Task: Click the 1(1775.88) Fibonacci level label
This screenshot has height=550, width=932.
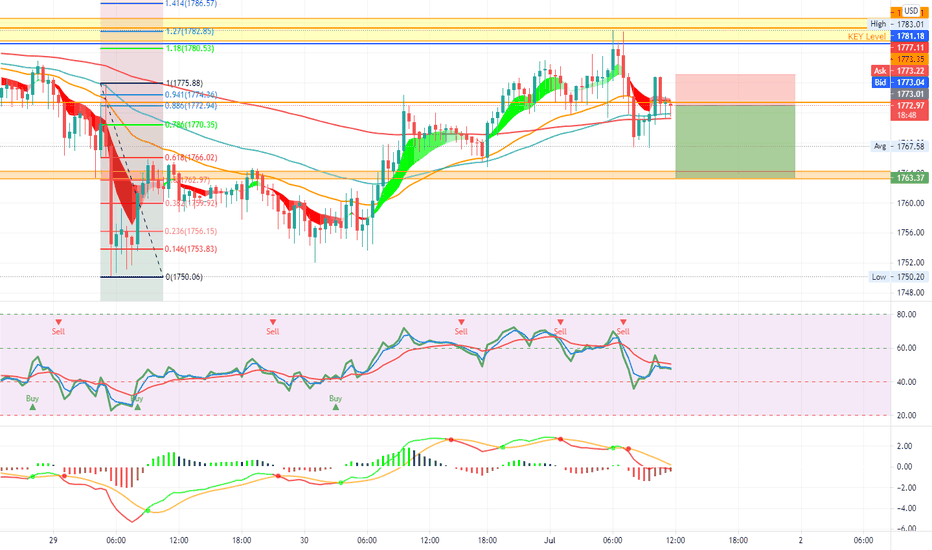Action: click(x=184, y=83)
